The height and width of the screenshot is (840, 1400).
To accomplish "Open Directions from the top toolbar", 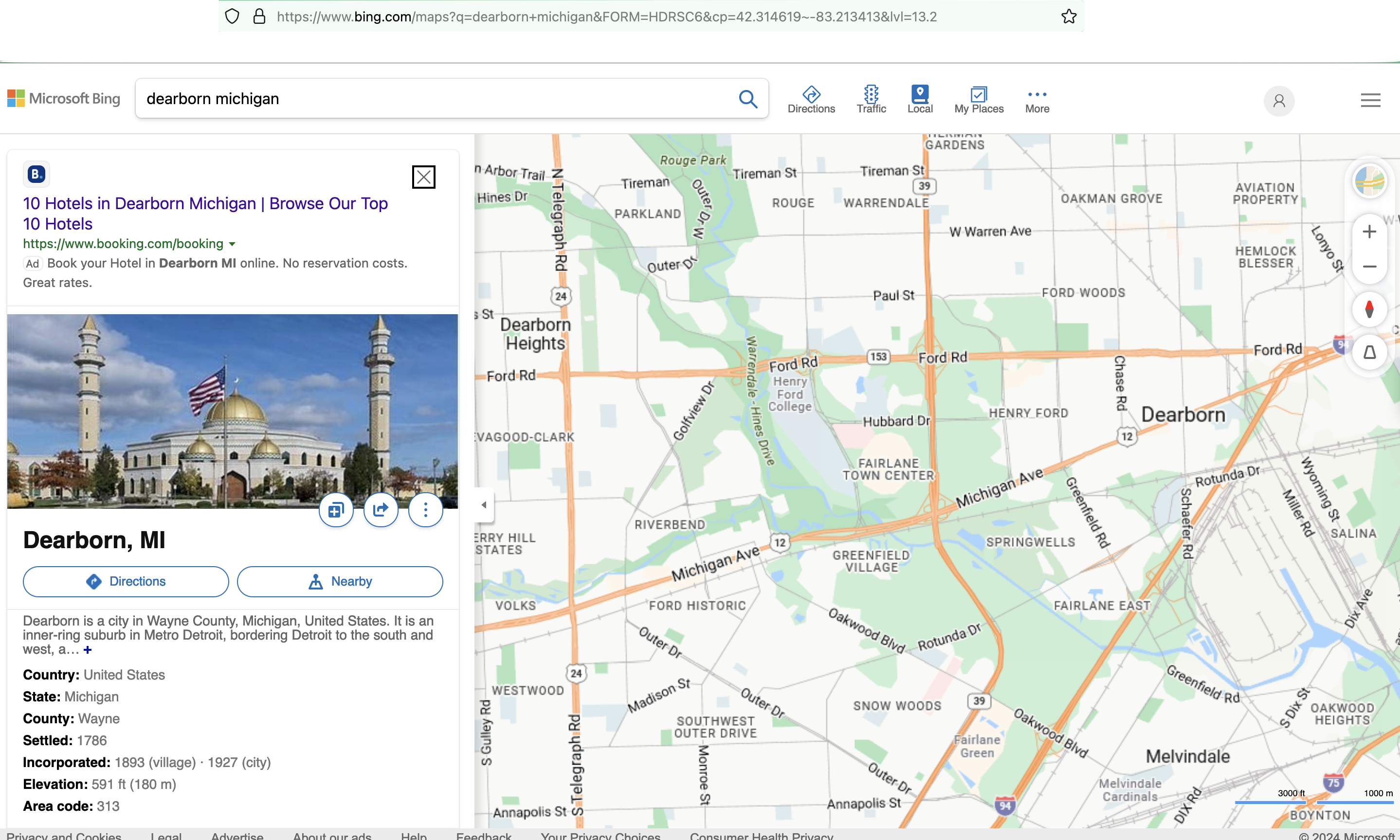I will click(x=811, y=100).
